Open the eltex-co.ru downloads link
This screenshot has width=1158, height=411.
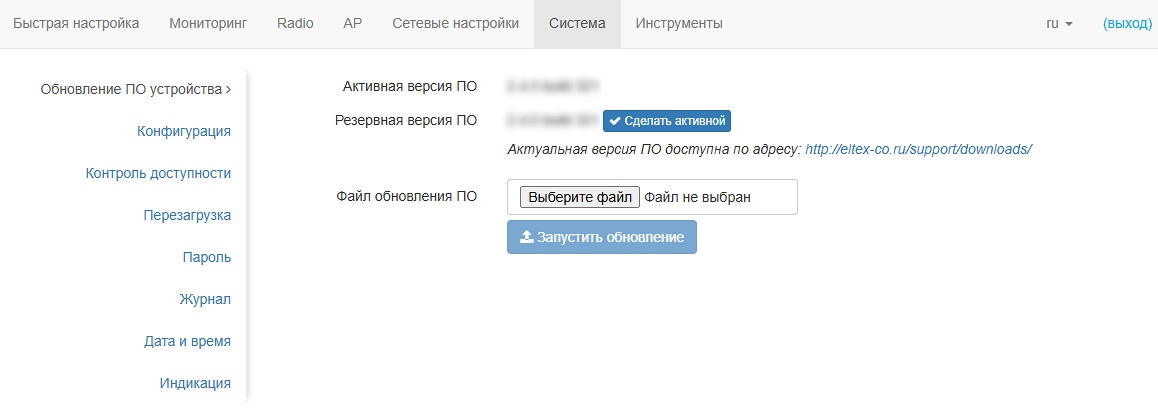[918, 149]
